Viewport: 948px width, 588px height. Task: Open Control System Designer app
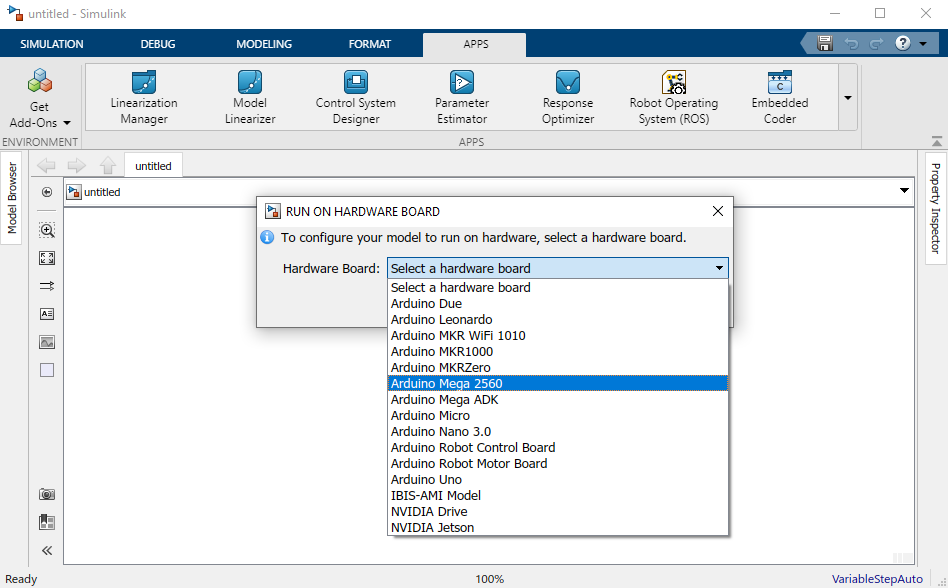click(x=355, y=97)
